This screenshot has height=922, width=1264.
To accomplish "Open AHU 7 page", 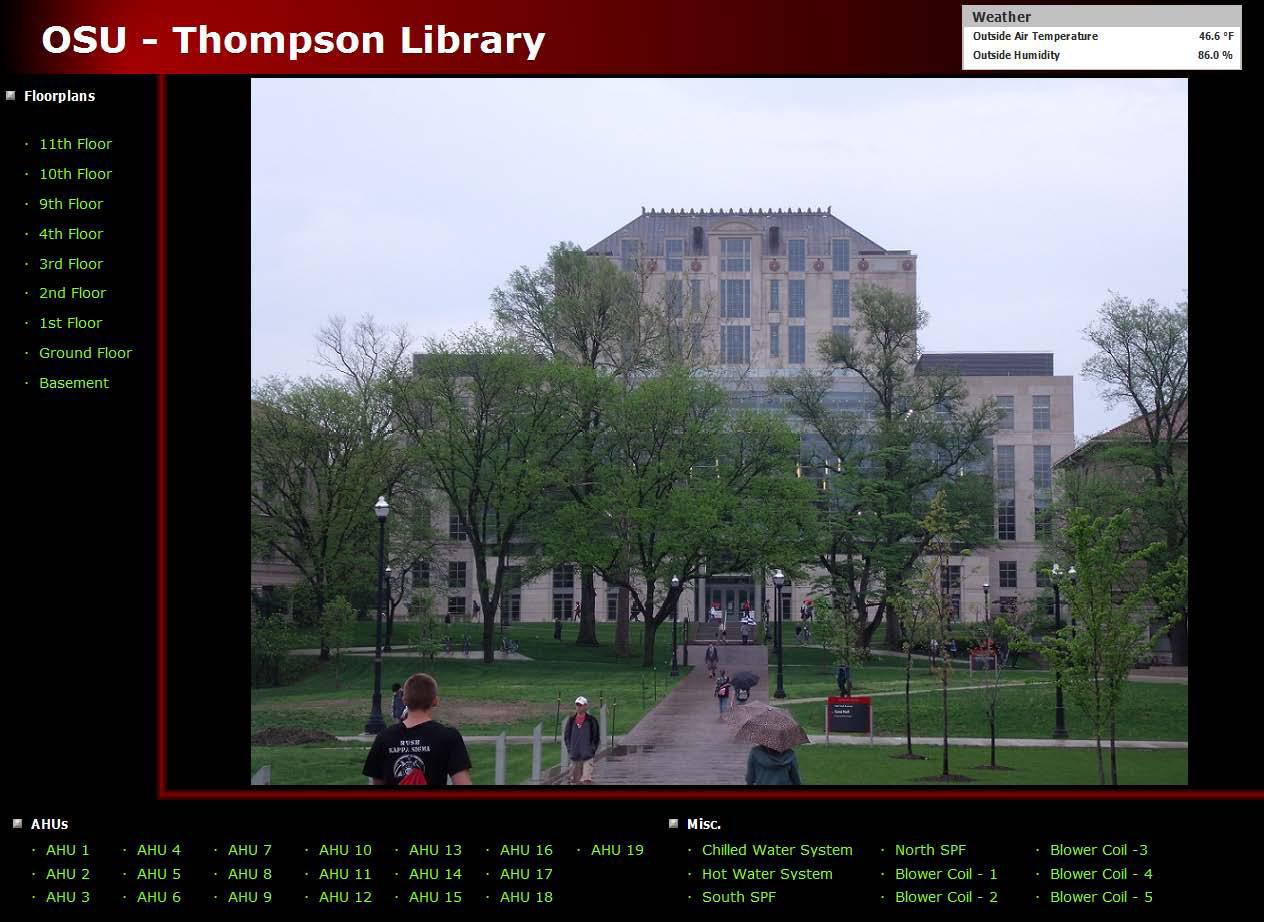I will (x=250, y=850).
